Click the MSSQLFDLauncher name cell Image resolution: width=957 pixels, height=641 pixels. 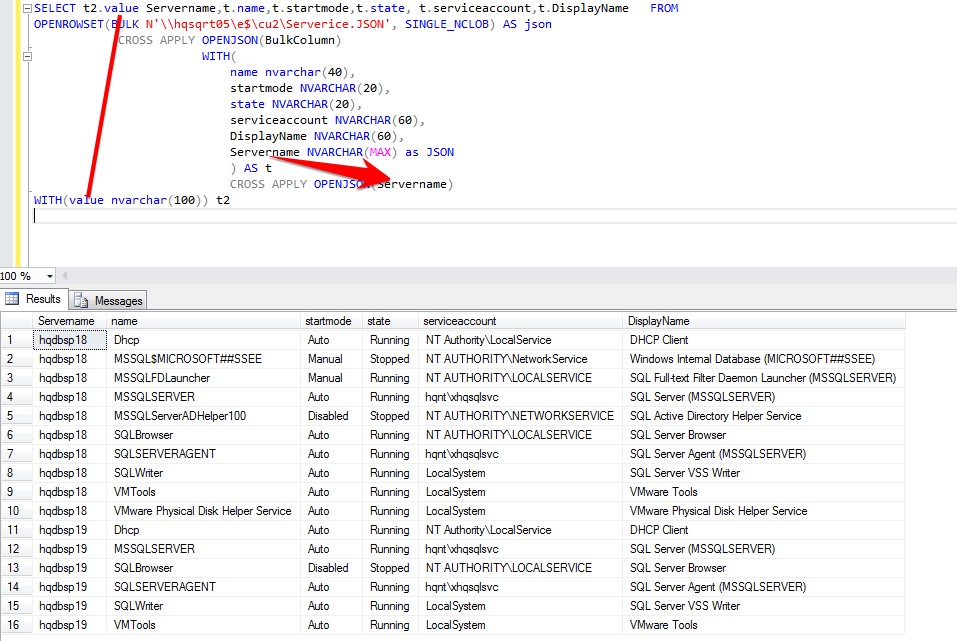pos(162,378)
